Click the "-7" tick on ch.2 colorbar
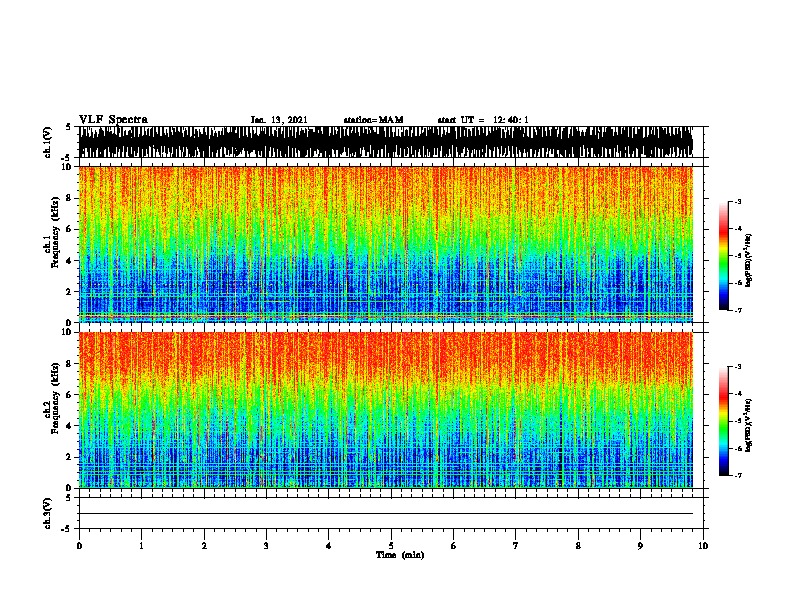This screenshot has height=612, width=792. 738,475
